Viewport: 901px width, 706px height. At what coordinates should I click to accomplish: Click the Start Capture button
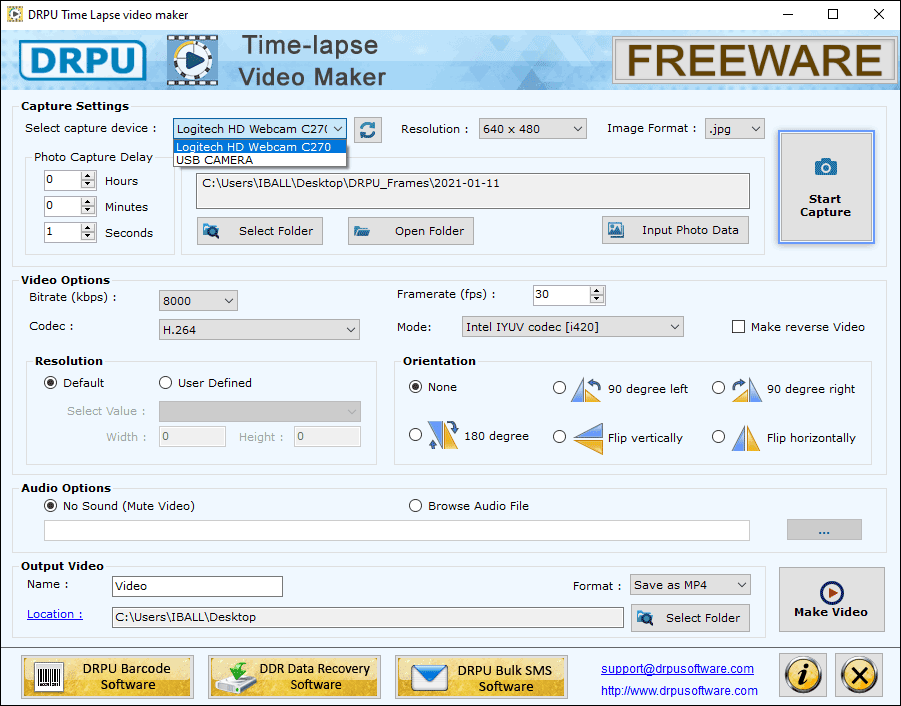tap(826, 187)
